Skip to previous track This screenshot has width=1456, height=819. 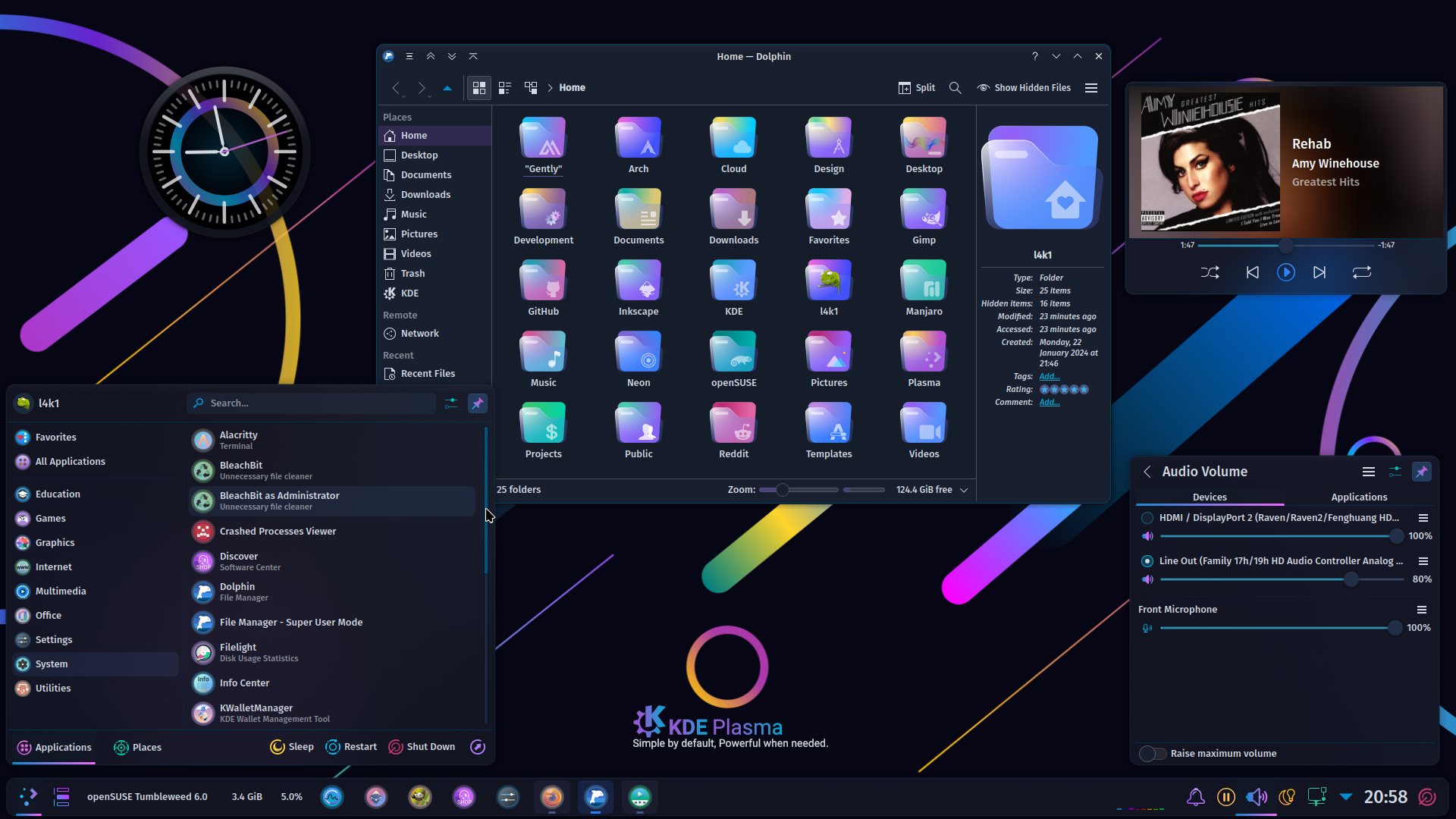click(x=1253, y=272)
